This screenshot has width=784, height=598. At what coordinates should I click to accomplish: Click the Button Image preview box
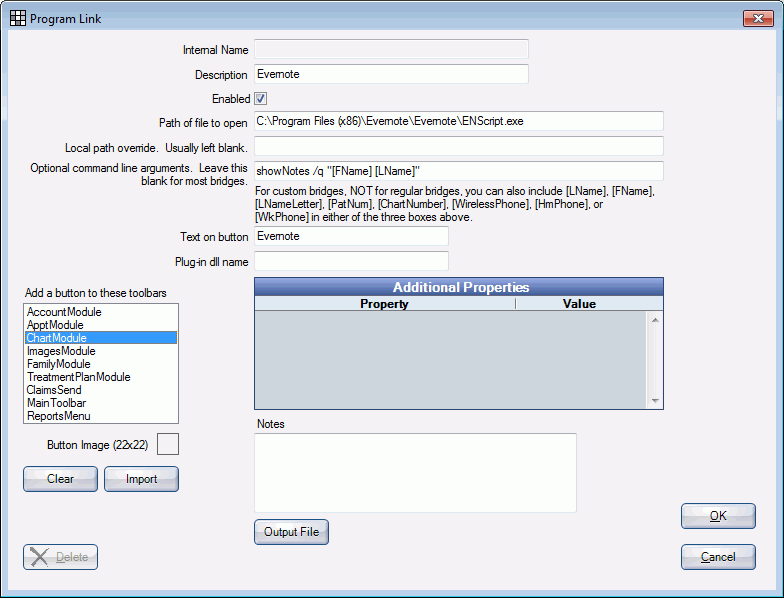168,444
